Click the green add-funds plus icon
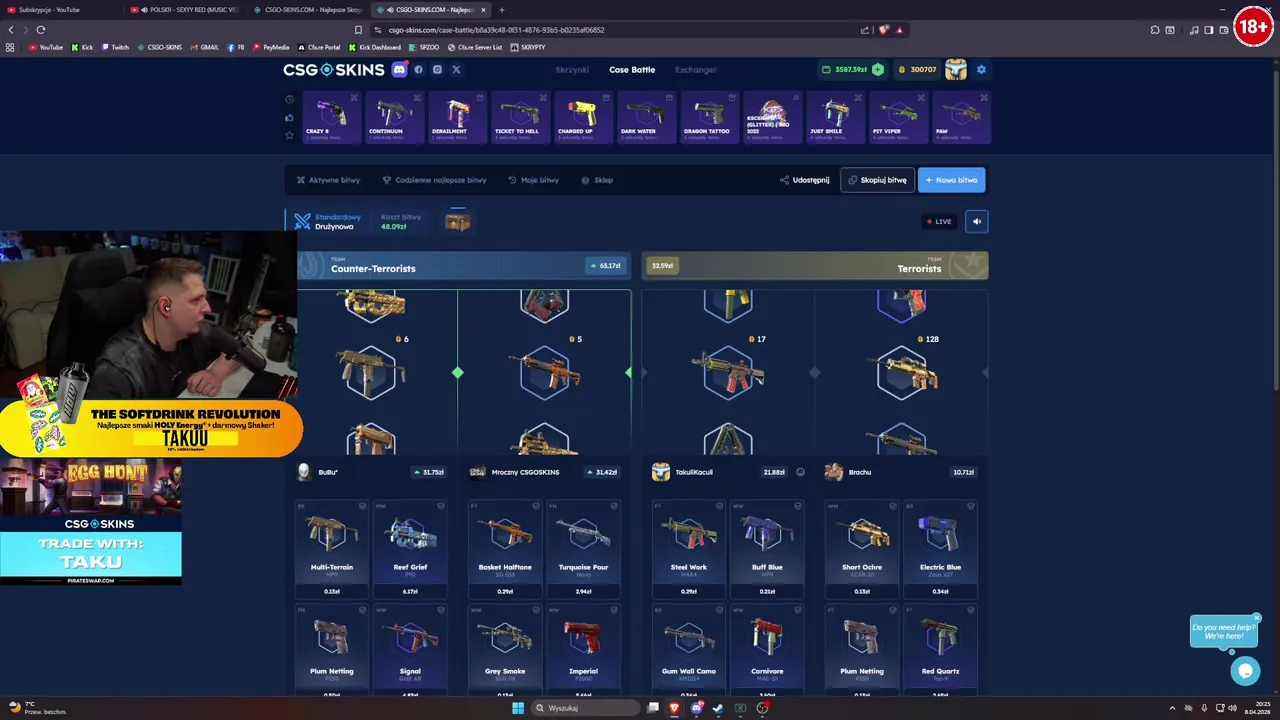 click(877, 70)
